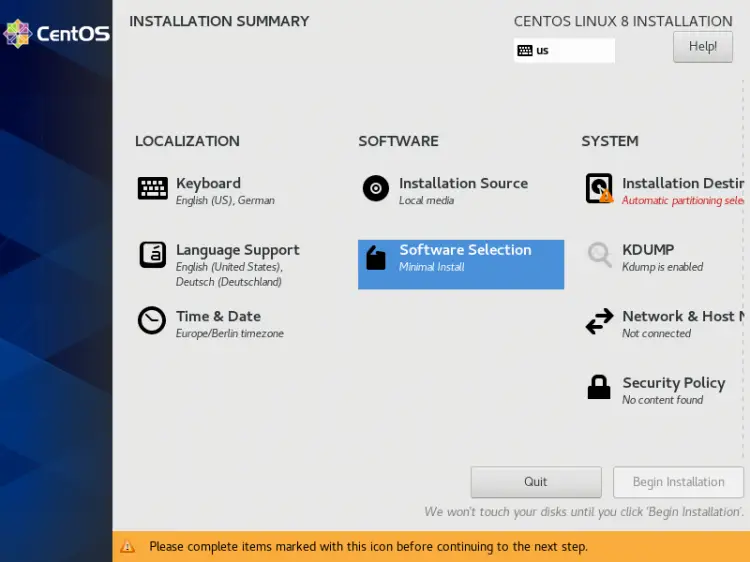750x562 pixels.
Task: Open Language Support via its icon
Action: point(153,254)
